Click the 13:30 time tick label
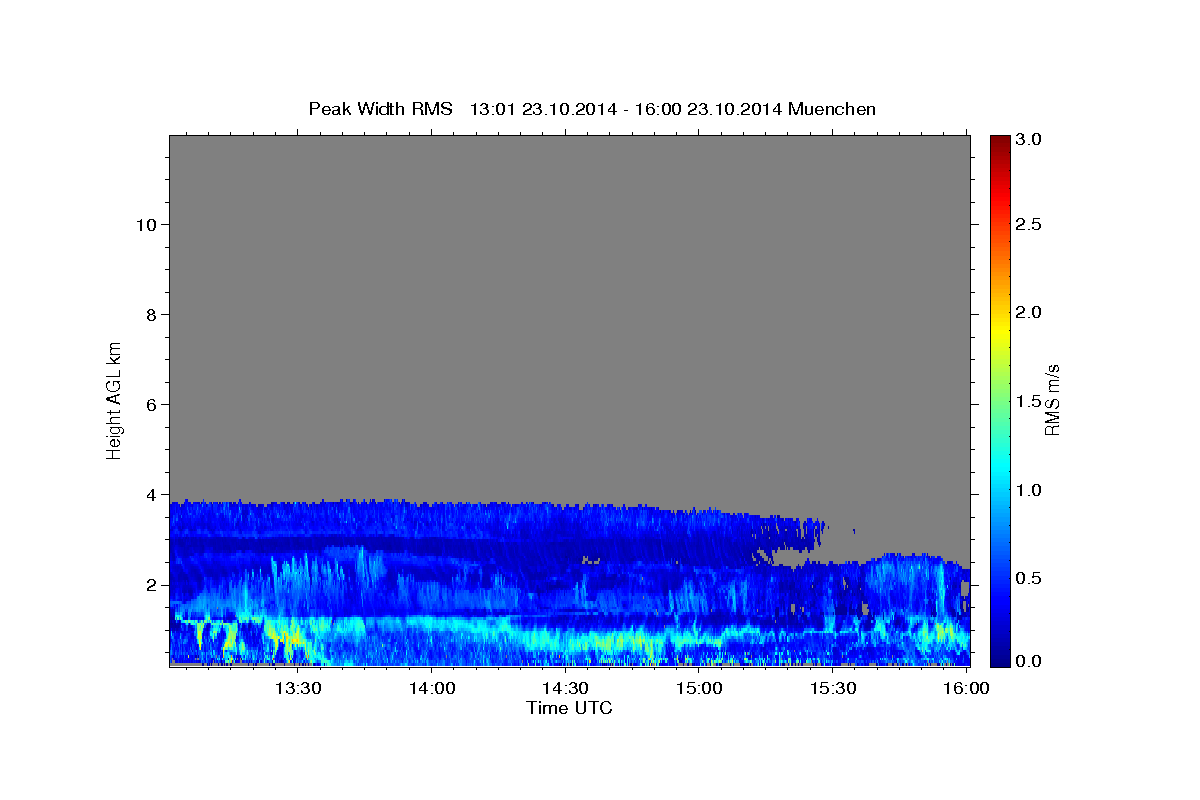This screenshot has width=1200, height=800. pos(298,688)
